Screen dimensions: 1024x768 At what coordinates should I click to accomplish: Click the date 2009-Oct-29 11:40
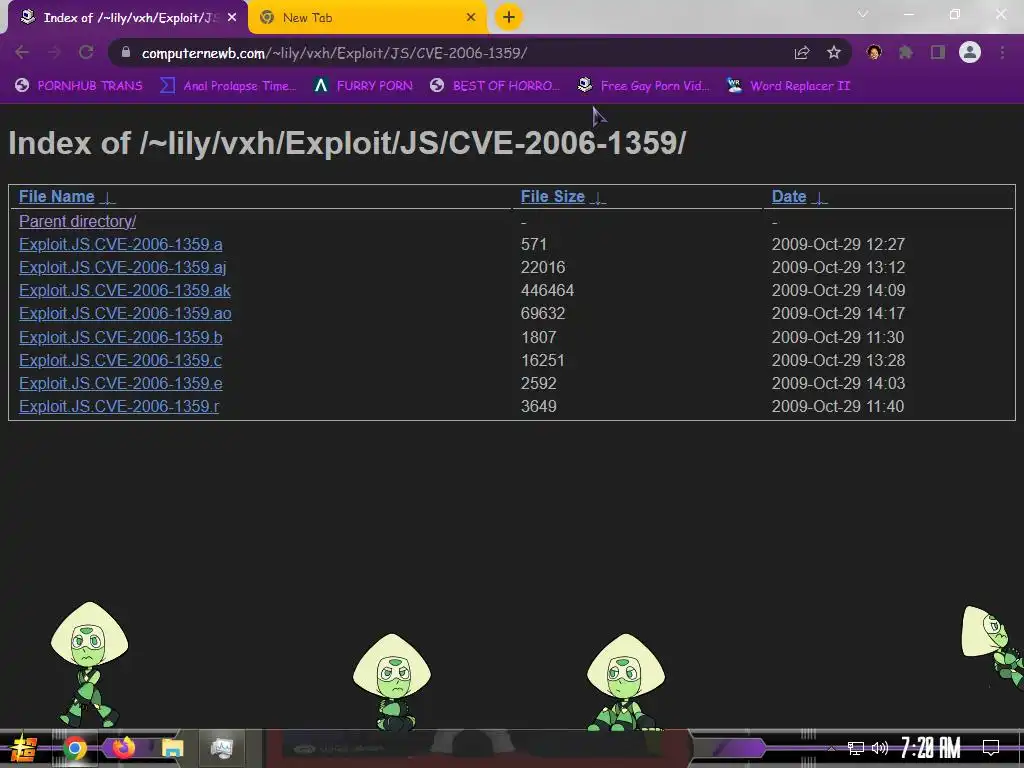click(x=838, y=406)
